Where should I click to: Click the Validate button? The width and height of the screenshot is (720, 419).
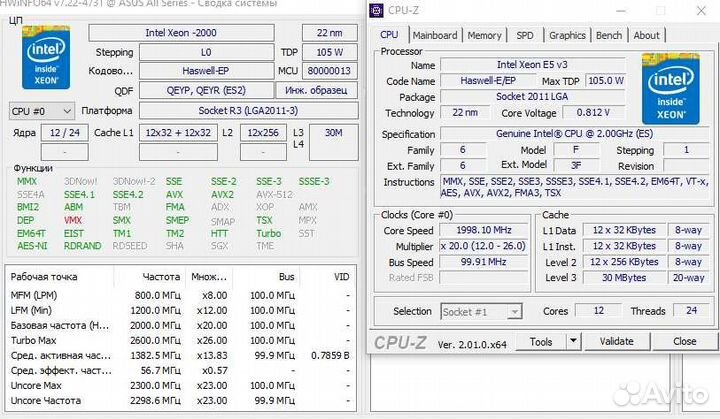pos(616,341)
